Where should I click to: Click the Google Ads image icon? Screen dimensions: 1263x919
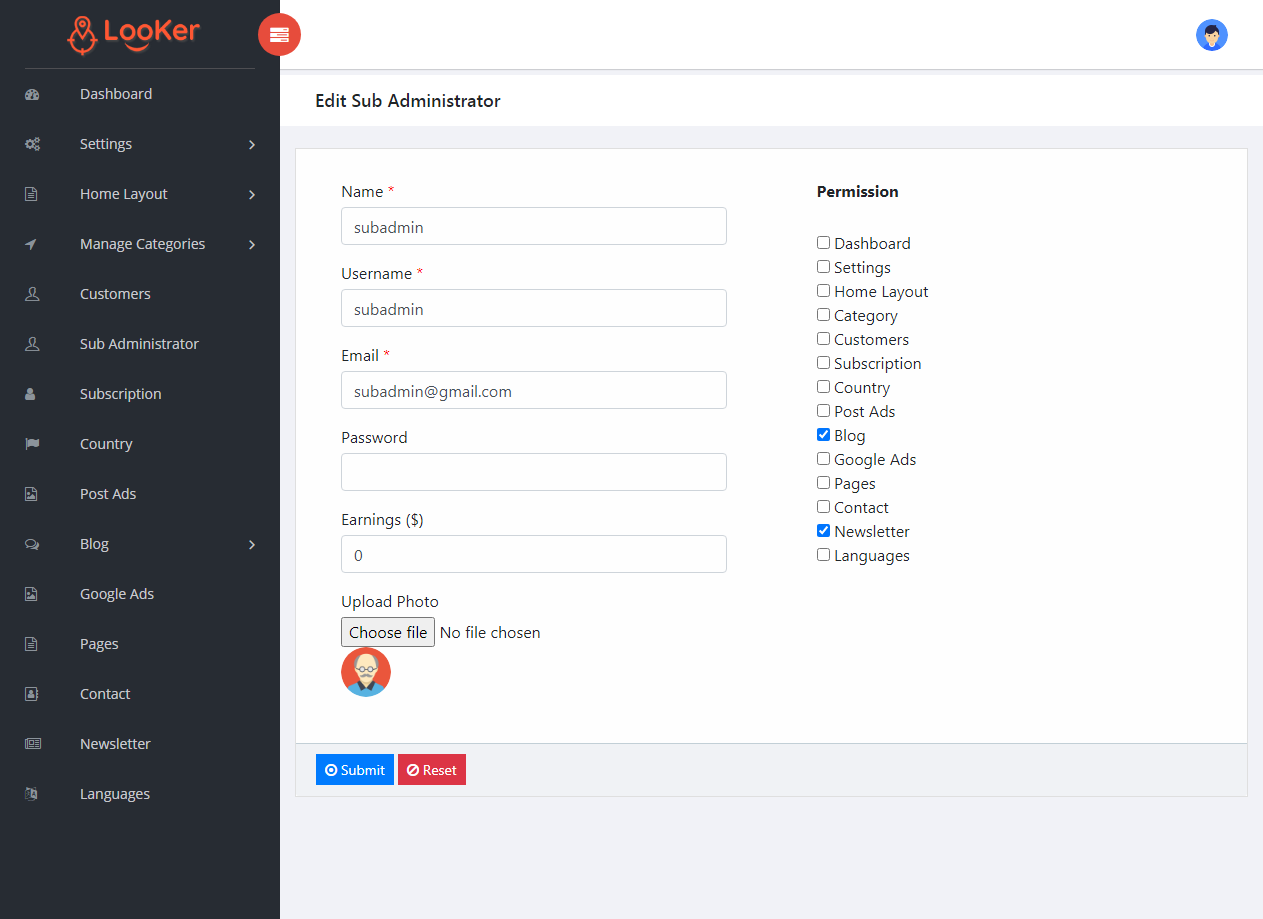31,594
